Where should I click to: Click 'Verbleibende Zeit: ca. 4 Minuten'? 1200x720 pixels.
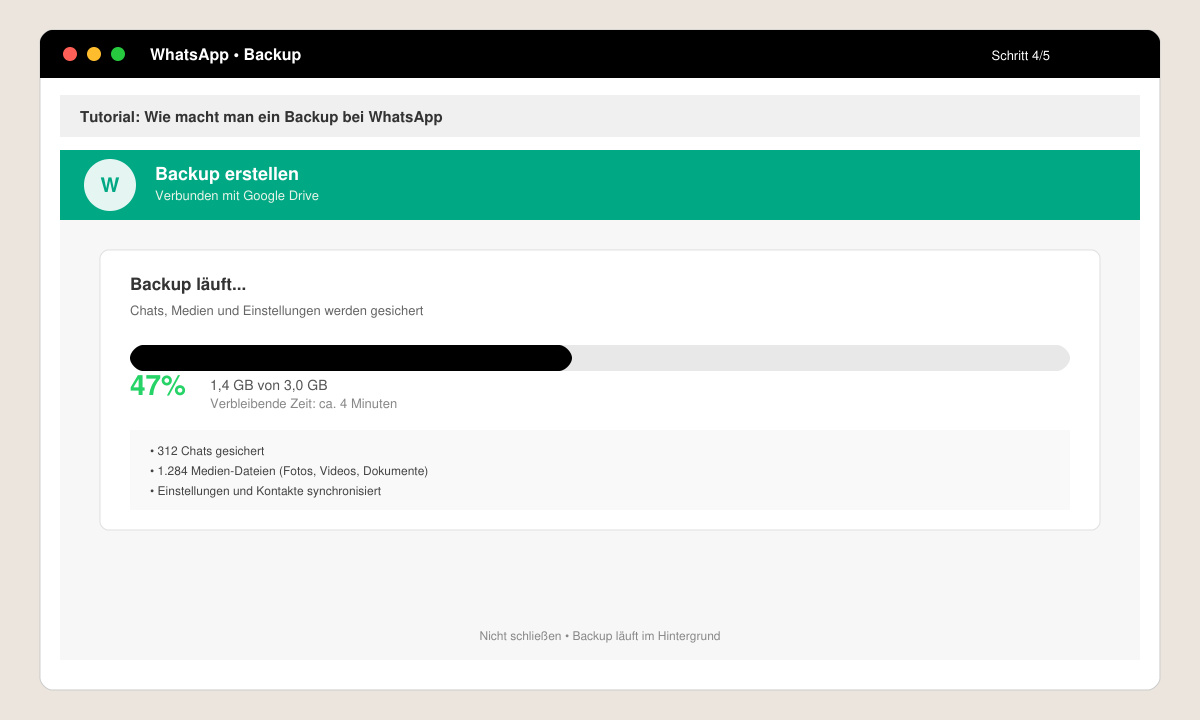(303, 404)
